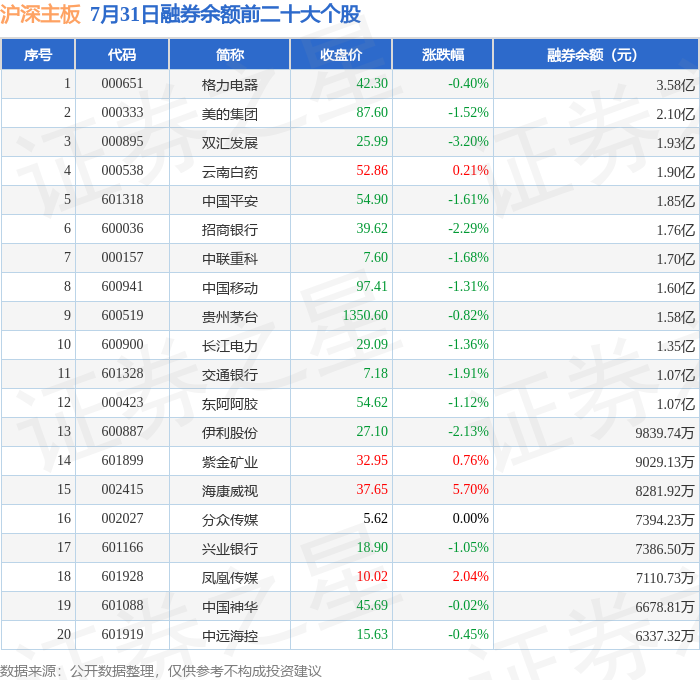Viewport: 700px width, 680px height.
Task: Select stock code 000651
Action: click(122, 83)
